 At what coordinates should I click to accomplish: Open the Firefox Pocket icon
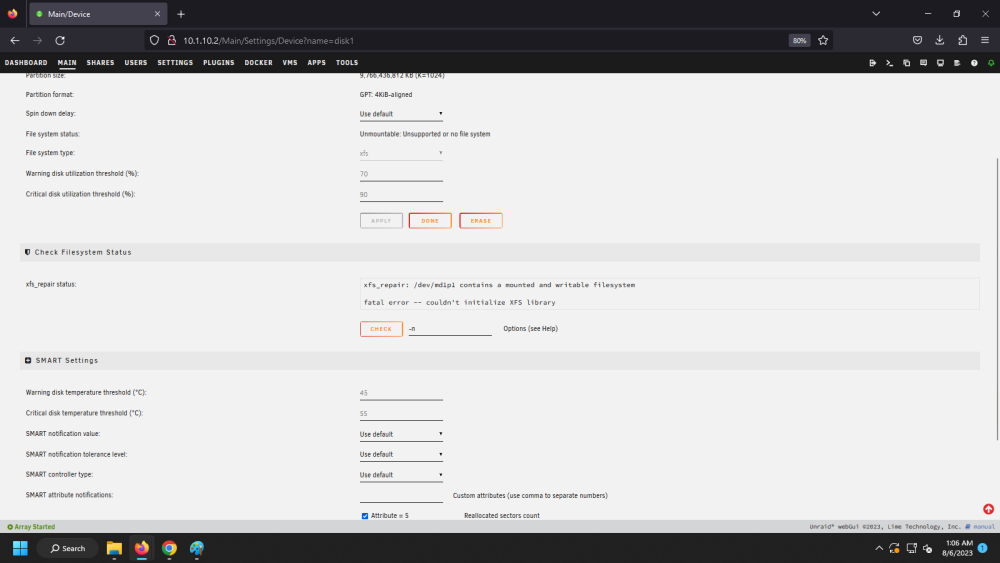coord(917,40)
